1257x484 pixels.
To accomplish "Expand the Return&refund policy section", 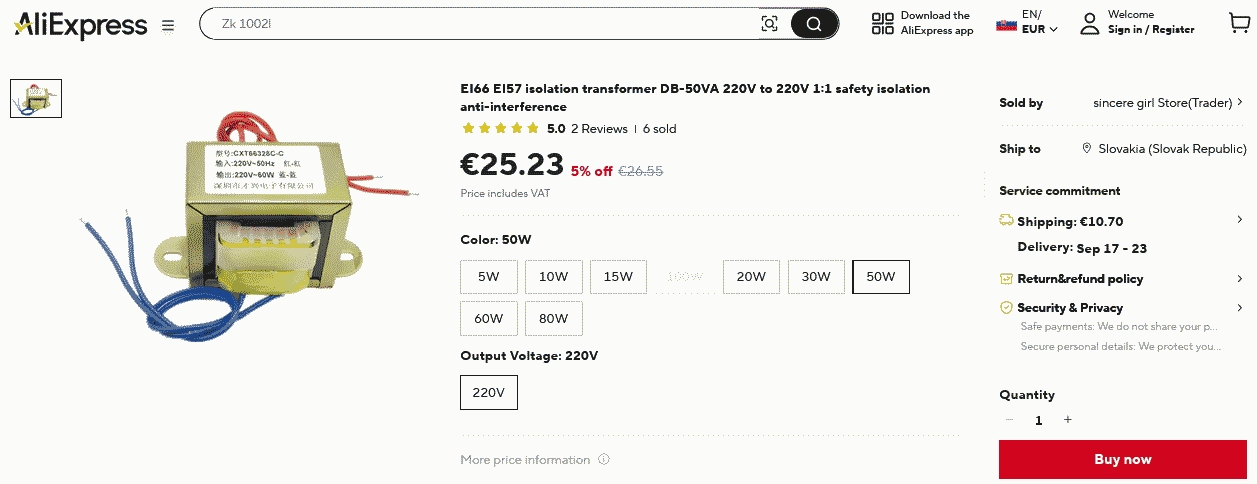I will point(1240,278).
